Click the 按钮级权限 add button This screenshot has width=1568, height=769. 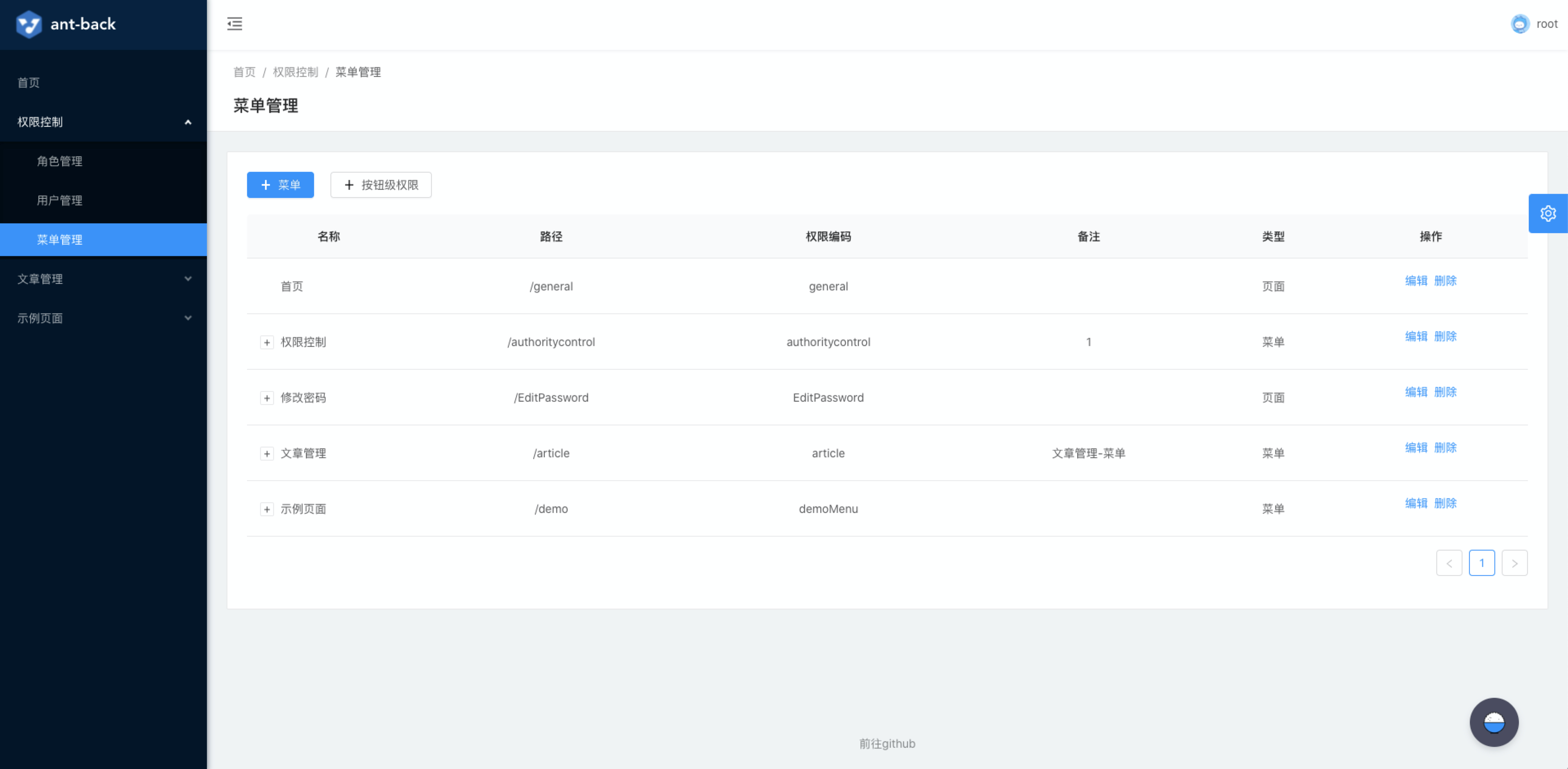pos(381,185)
